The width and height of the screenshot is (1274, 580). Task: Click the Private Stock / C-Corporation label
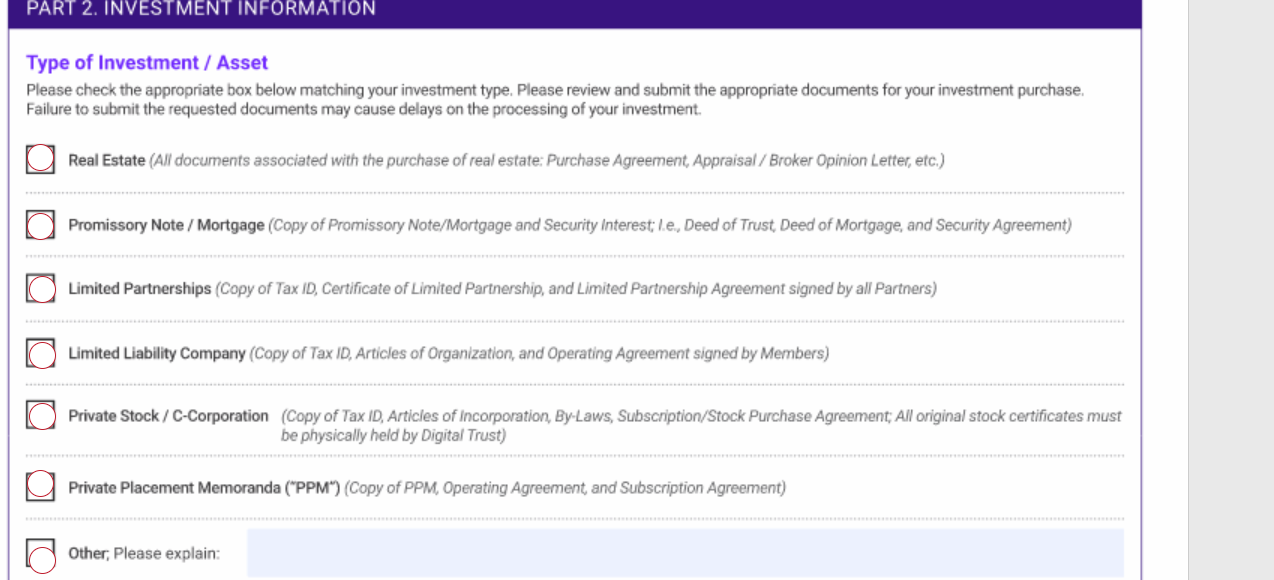click(168, 416)
